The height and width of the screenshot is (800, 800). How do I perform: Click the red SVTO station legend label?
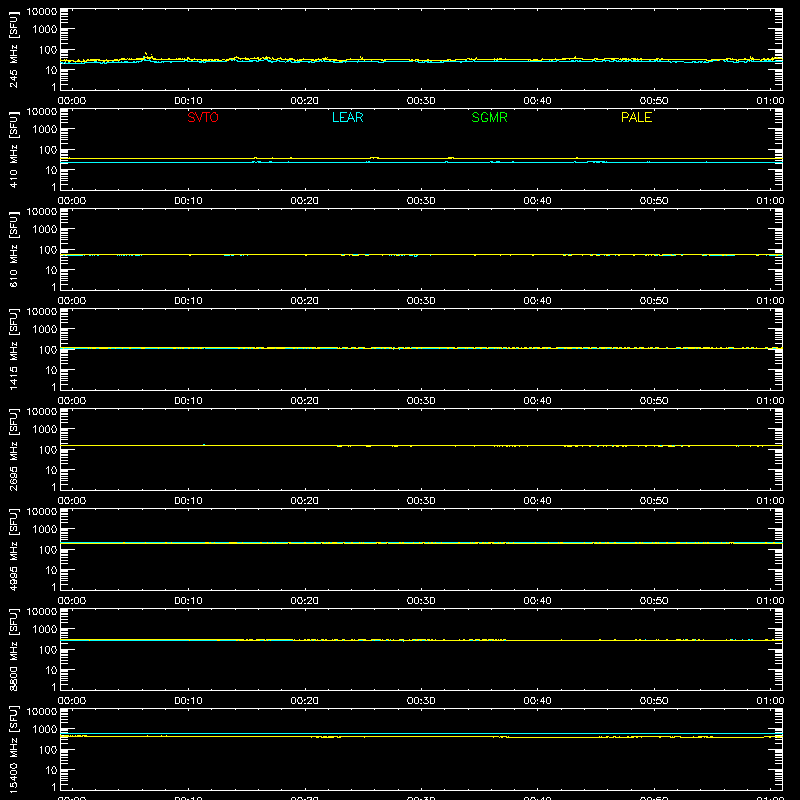(x=203, y=117)
